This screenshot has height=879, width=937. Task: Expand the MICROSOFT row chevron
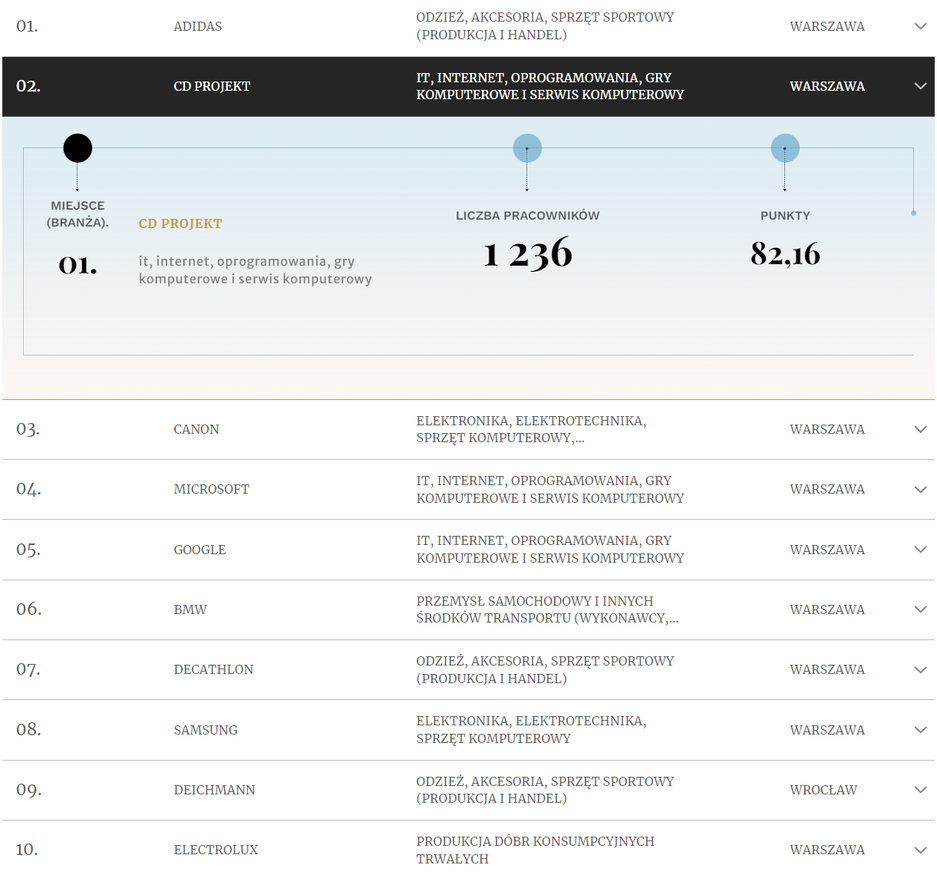click(920, 489)
